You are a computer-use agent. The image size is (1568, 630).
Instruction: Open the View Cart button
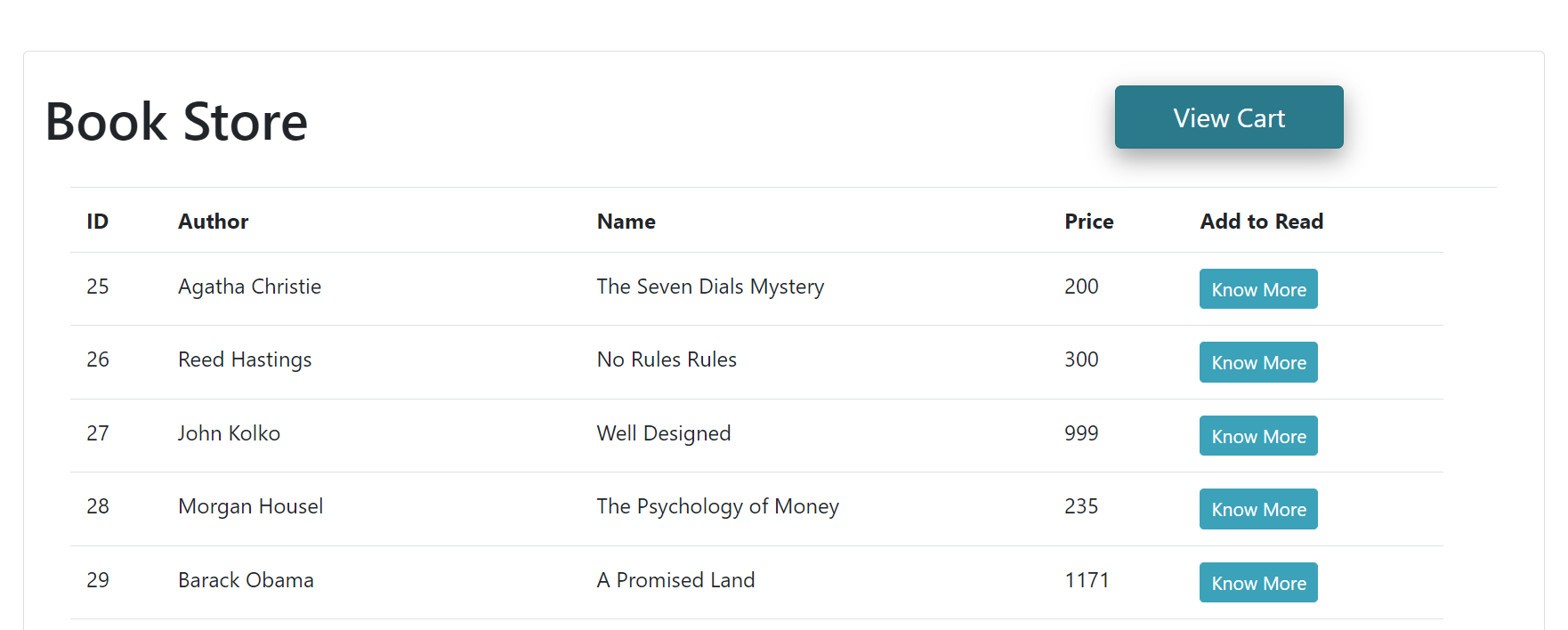(x=1229, y=117)
